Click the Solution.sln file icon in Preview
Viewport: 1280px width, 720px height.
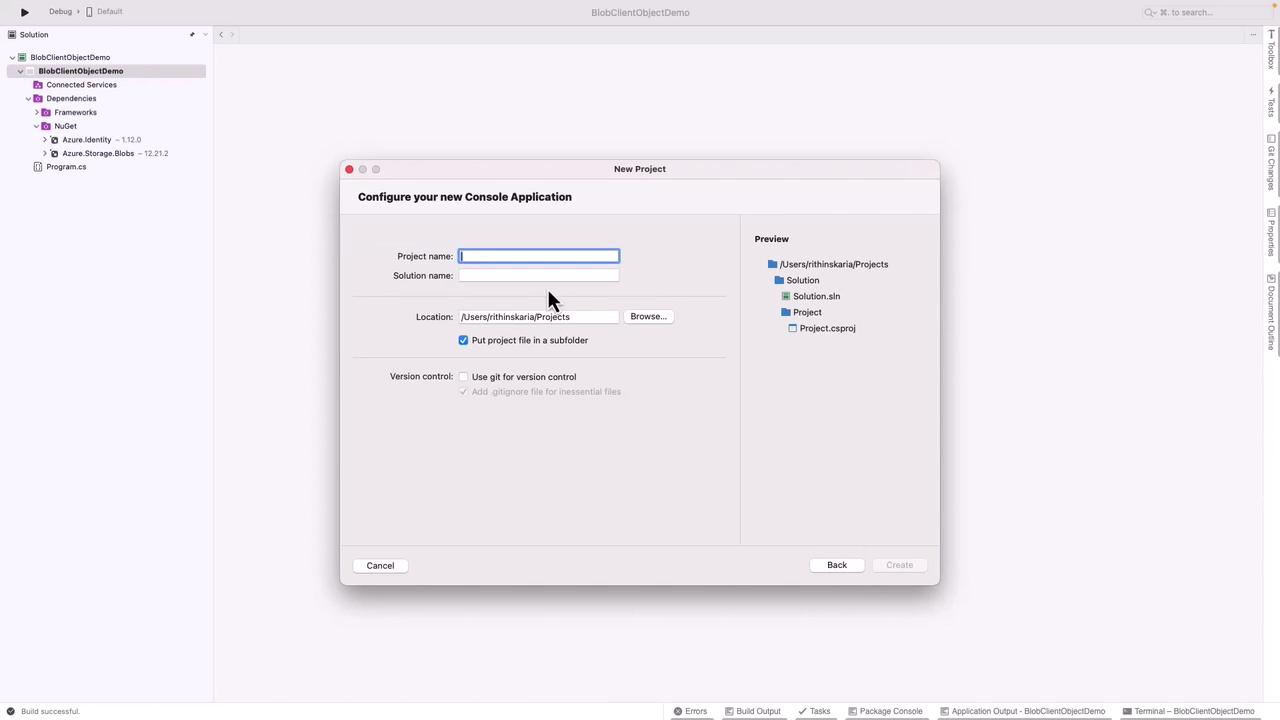pos(786,296)
